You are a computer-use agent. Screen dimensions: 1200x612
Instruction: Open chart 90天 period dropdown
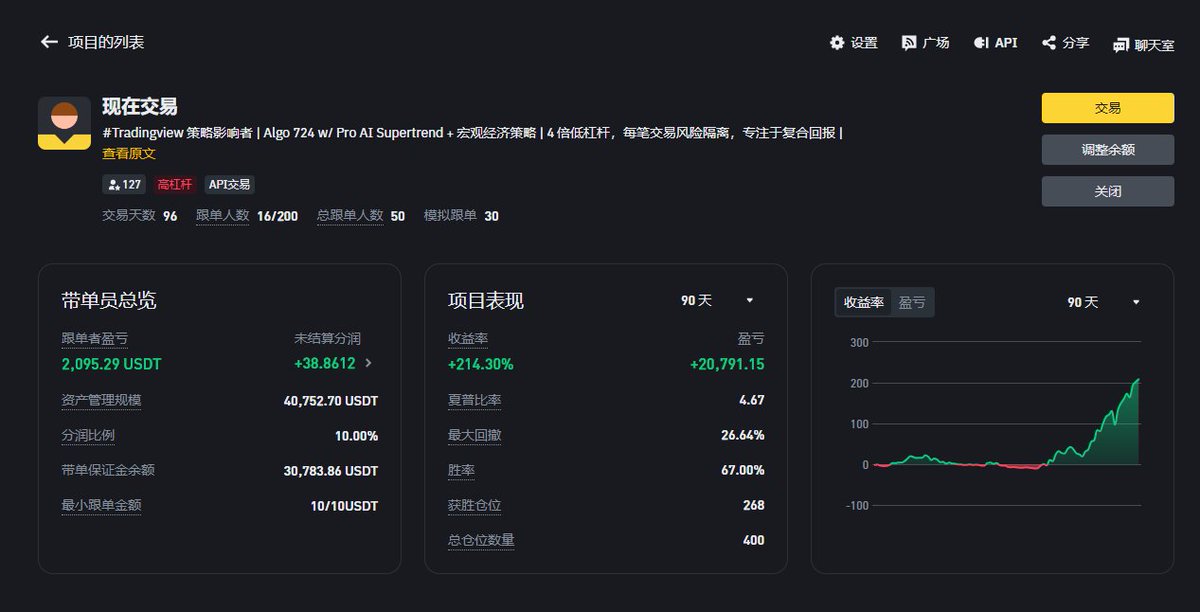point(1103,302)
